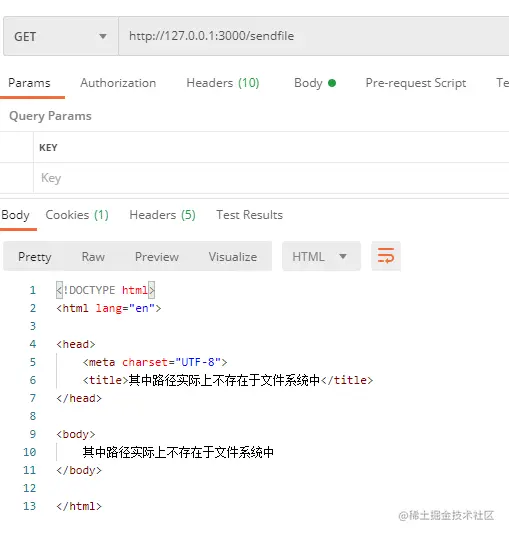Click line number 13 in the gutter
Viewport: 509px width, 536px height.
30,506
